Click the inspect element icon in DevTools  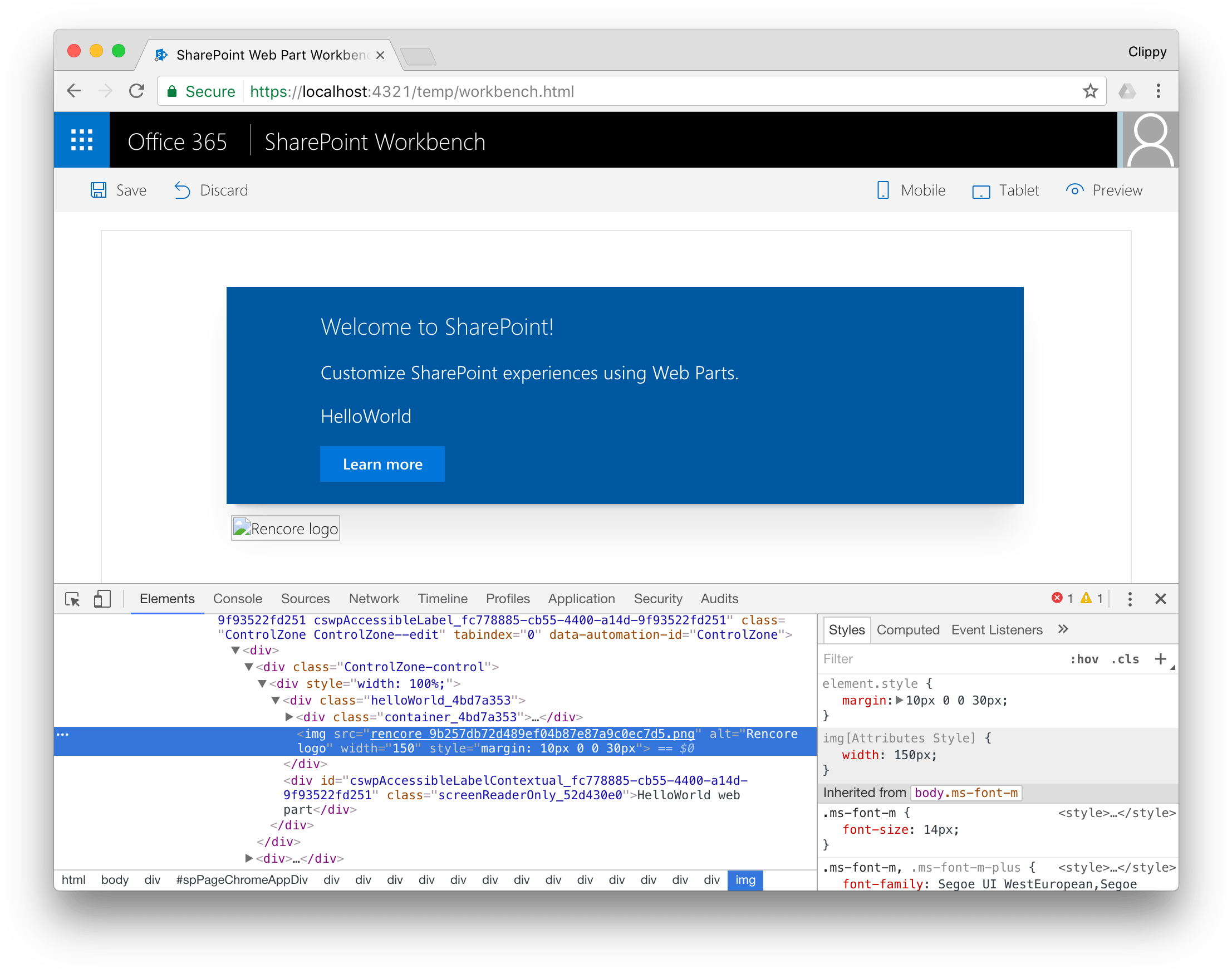(72, 599)
